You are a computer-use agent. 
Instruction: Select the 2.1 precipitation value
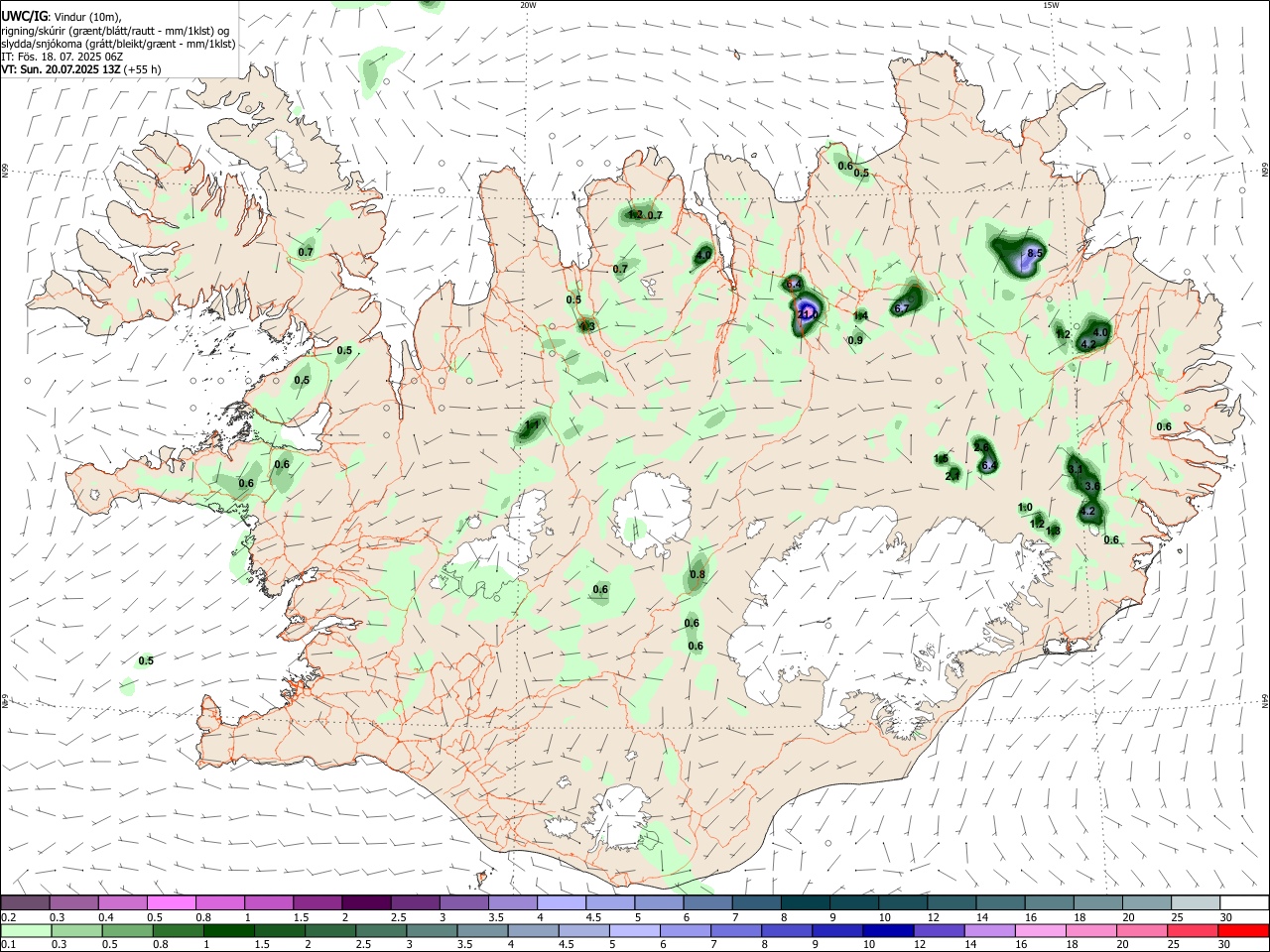tap(952, 476)
